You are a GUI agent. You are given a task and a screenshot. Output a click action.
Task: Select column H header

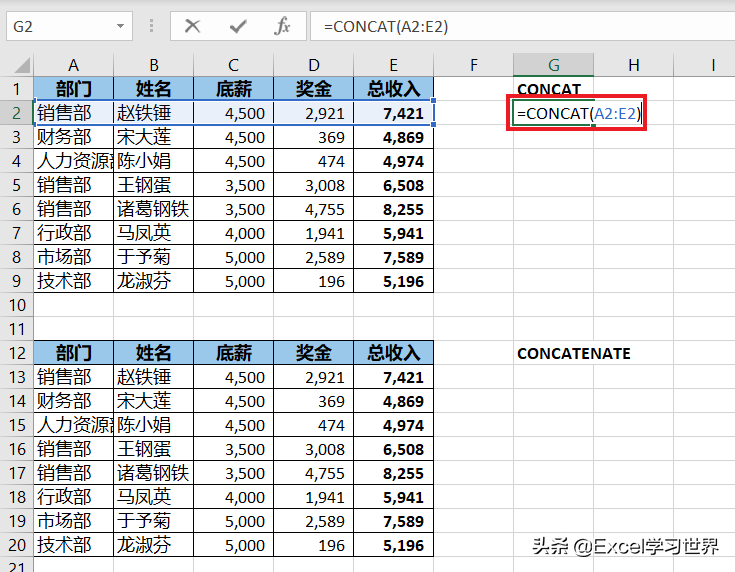click(x=634, y=65)
